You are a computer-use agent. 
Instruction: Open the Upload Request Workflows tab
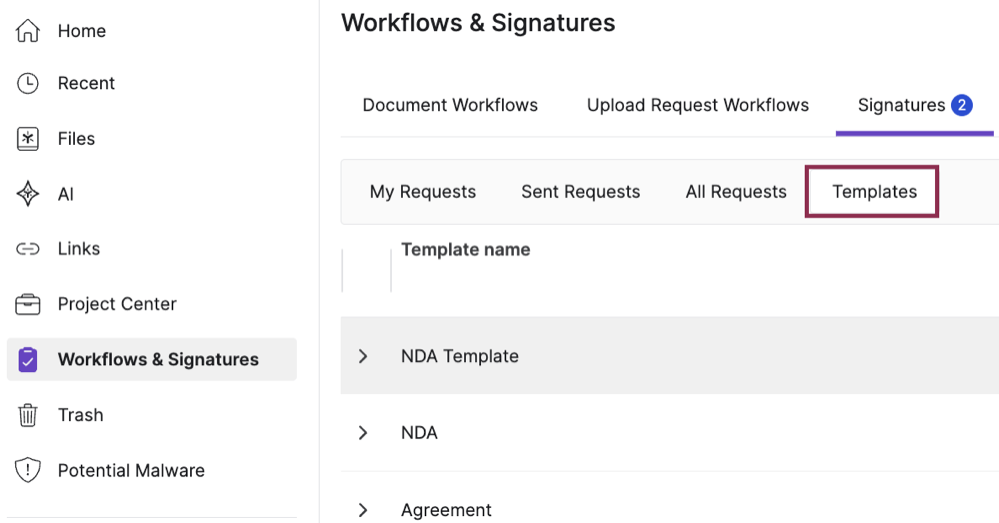pos(697,105)
